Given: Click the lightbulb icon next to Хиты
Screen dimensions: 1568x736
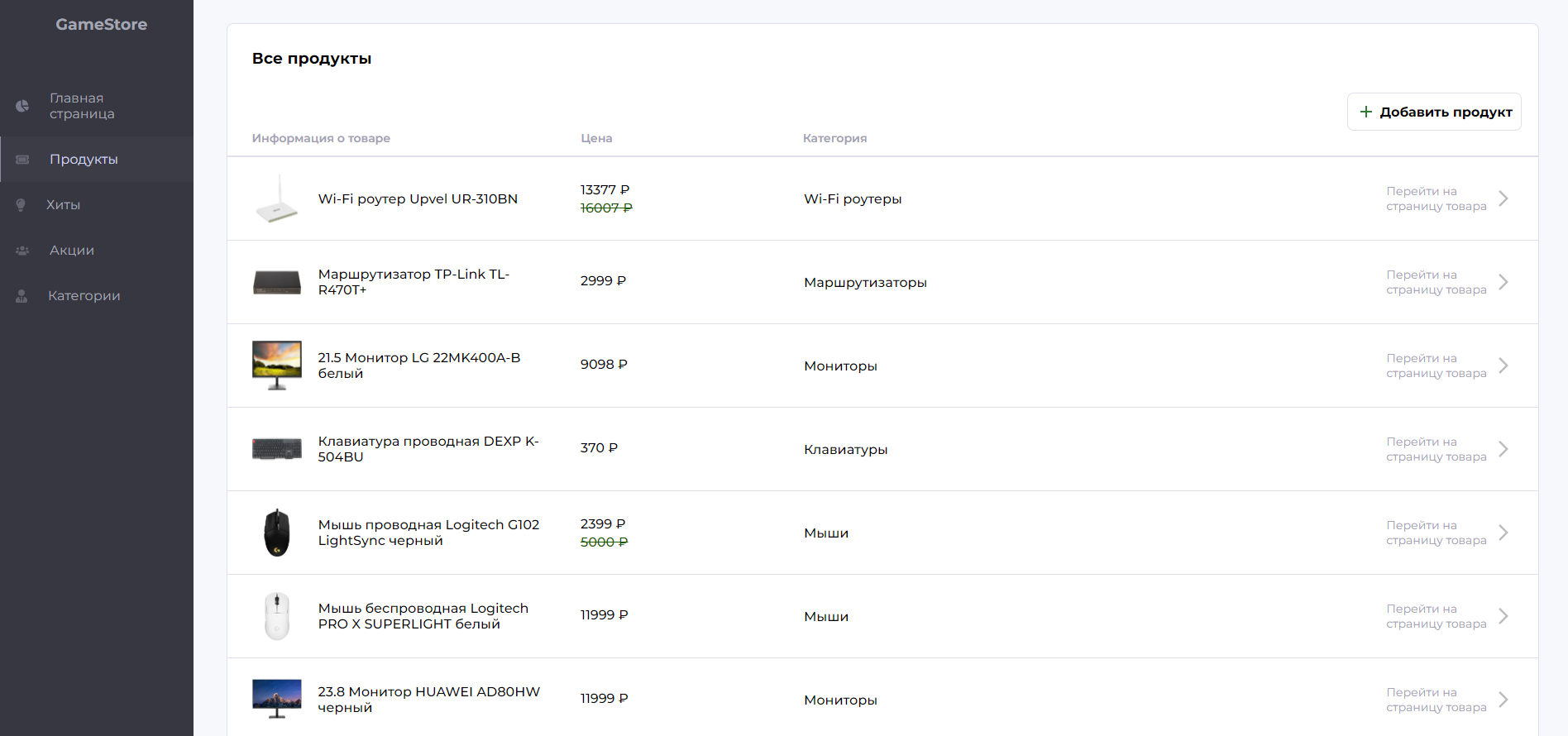Looking at the screenshot, I should [21, 205].
